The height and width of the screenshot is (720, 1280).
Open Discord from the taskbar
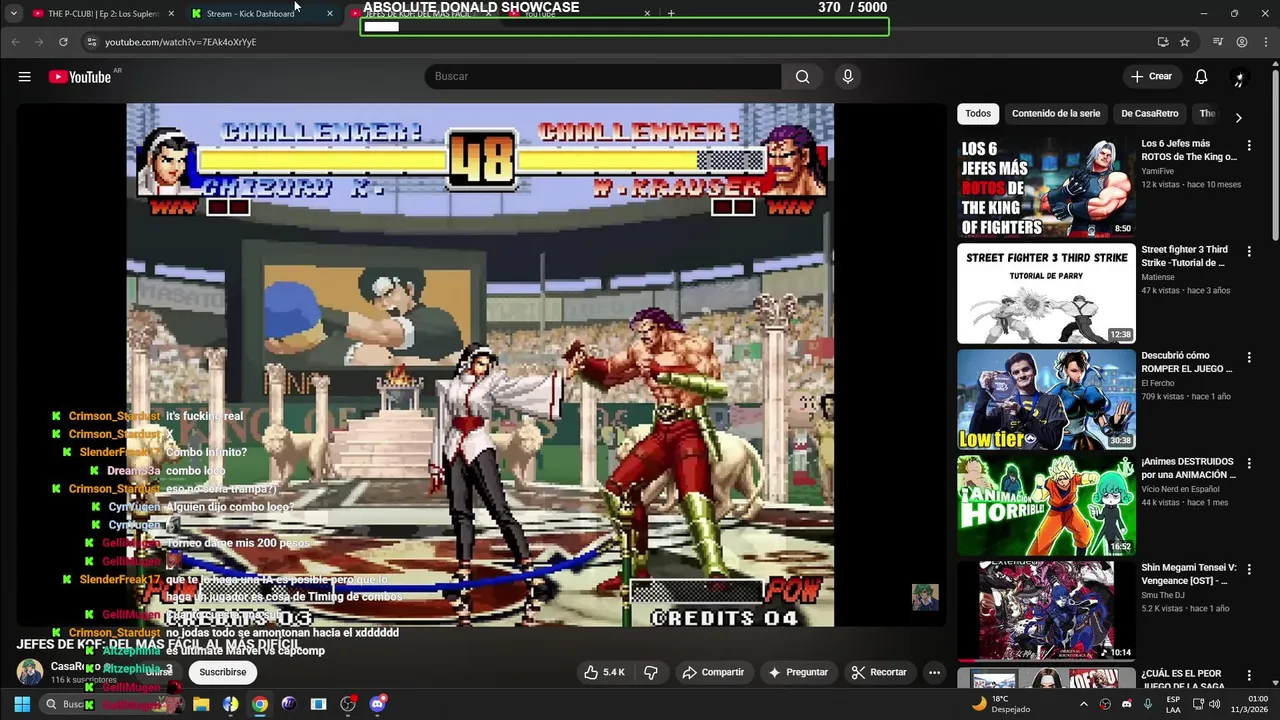pyautogui.click(x=377, y=704)
